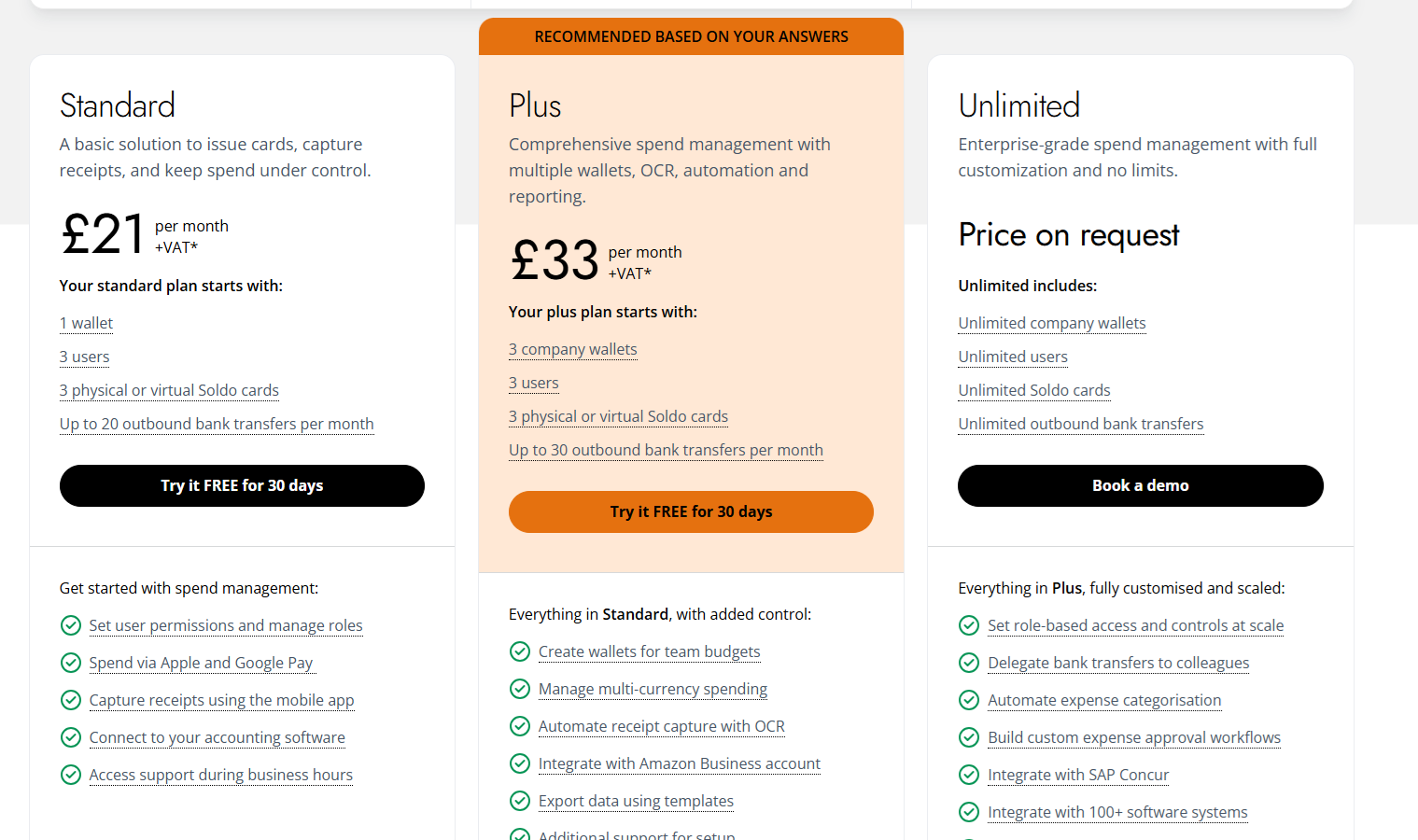Viewport: 1418px width, 840px height.
Task: Click the checkmark icon beside 'Integrate with SAP Concur'
Action: (969, 775)
